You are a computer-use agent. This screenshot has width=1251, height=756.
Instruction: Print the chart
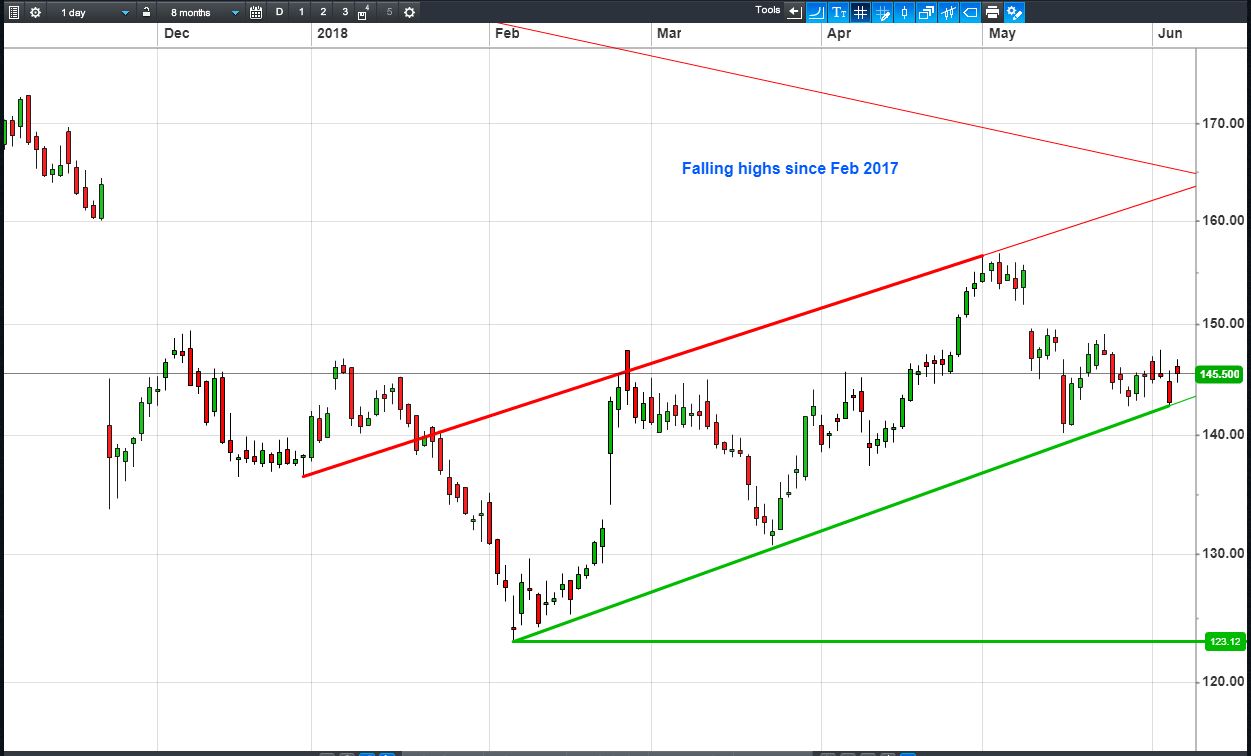click(x=992, y=12)
